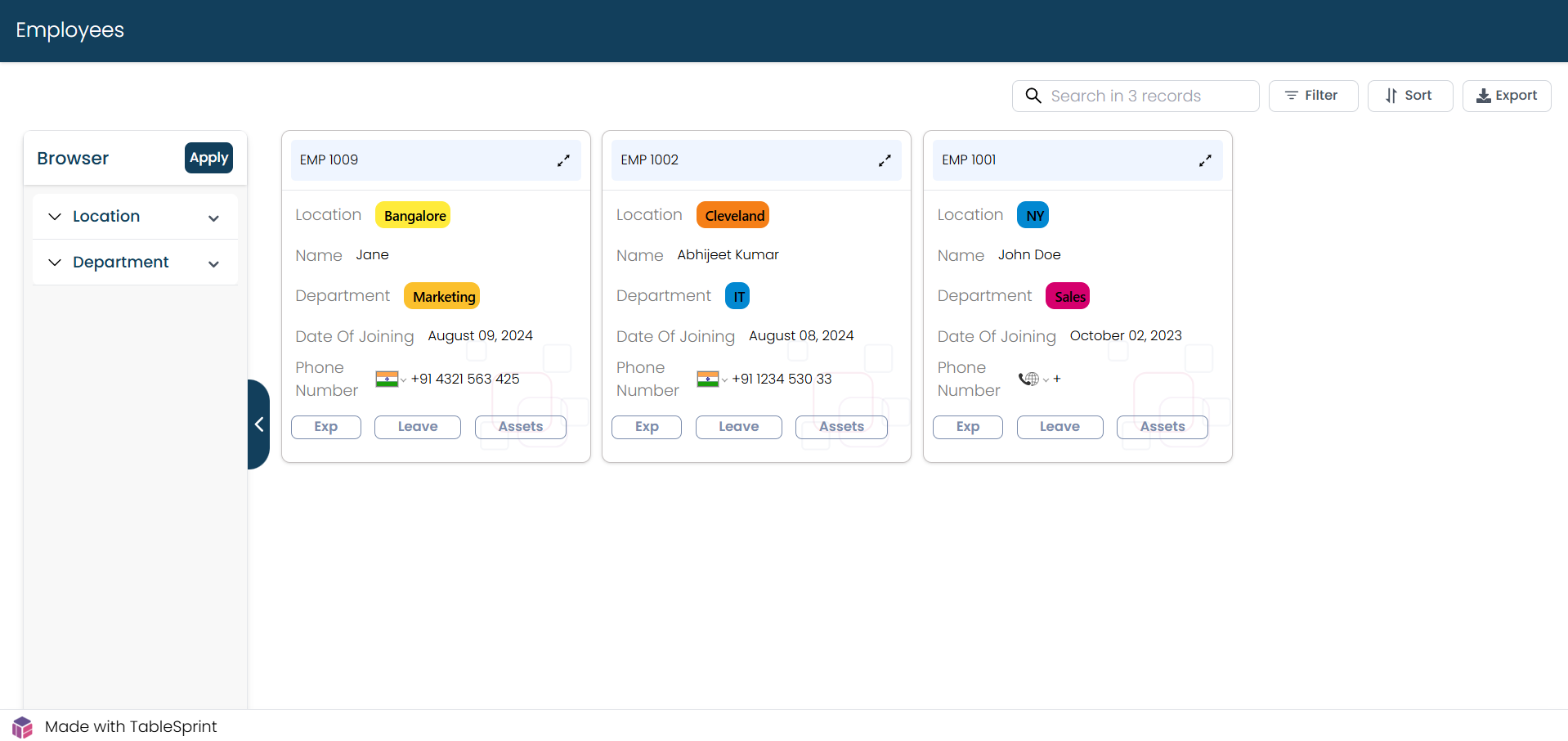Screen dimensions: 1568x741
Task: Open country code dropdown for Abhijeet's phone
Action: [724, 380]
